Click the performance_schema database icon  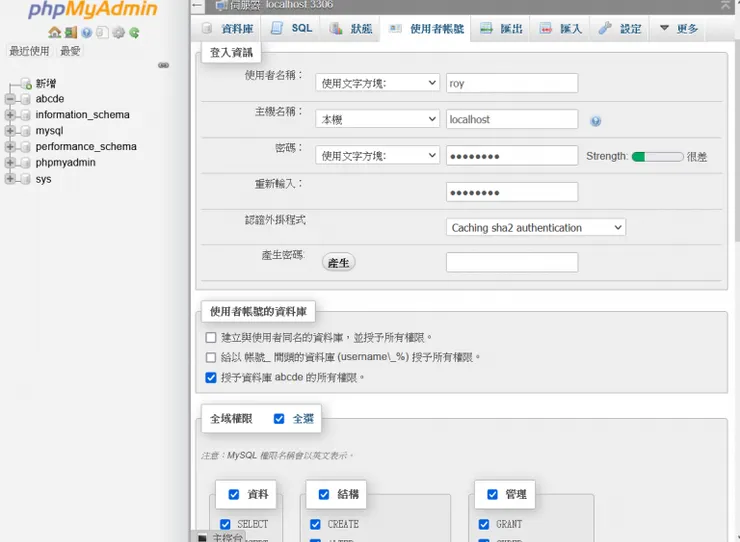tap(26, 147)
